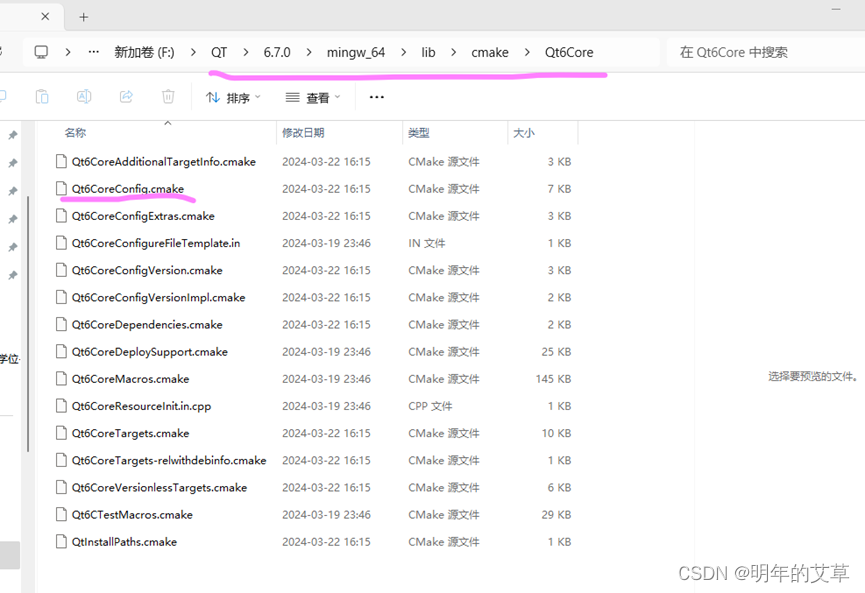The width and height of the screenshot is (865, 593).
Task: Select QtInstallPaths.cmake file
Action: (x=124, y=542)
